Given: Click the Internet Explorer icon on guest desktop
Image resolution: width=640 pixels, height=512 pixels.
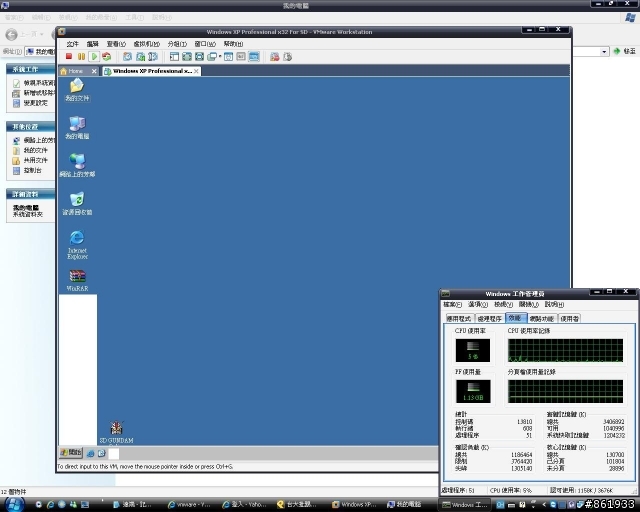Looking at the screenshot, I should (77, 244).
